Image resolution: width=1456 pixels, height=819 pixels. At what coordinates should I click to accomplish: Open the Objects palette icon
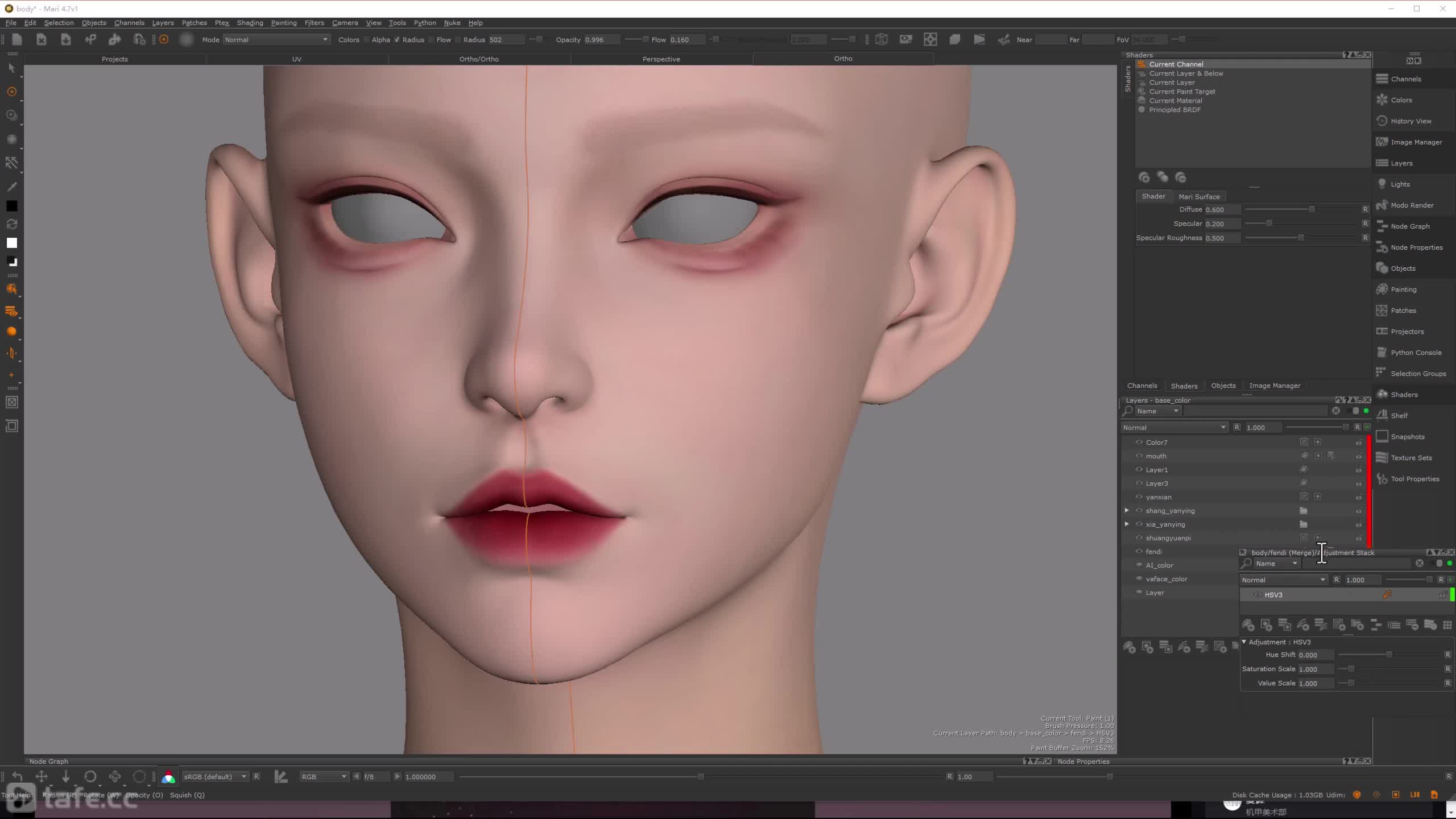click(1382, 268)
